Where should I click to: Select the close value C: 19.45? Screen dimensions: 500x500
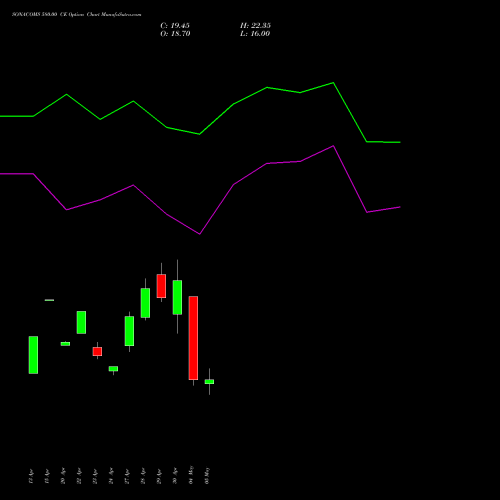[175, 26]
